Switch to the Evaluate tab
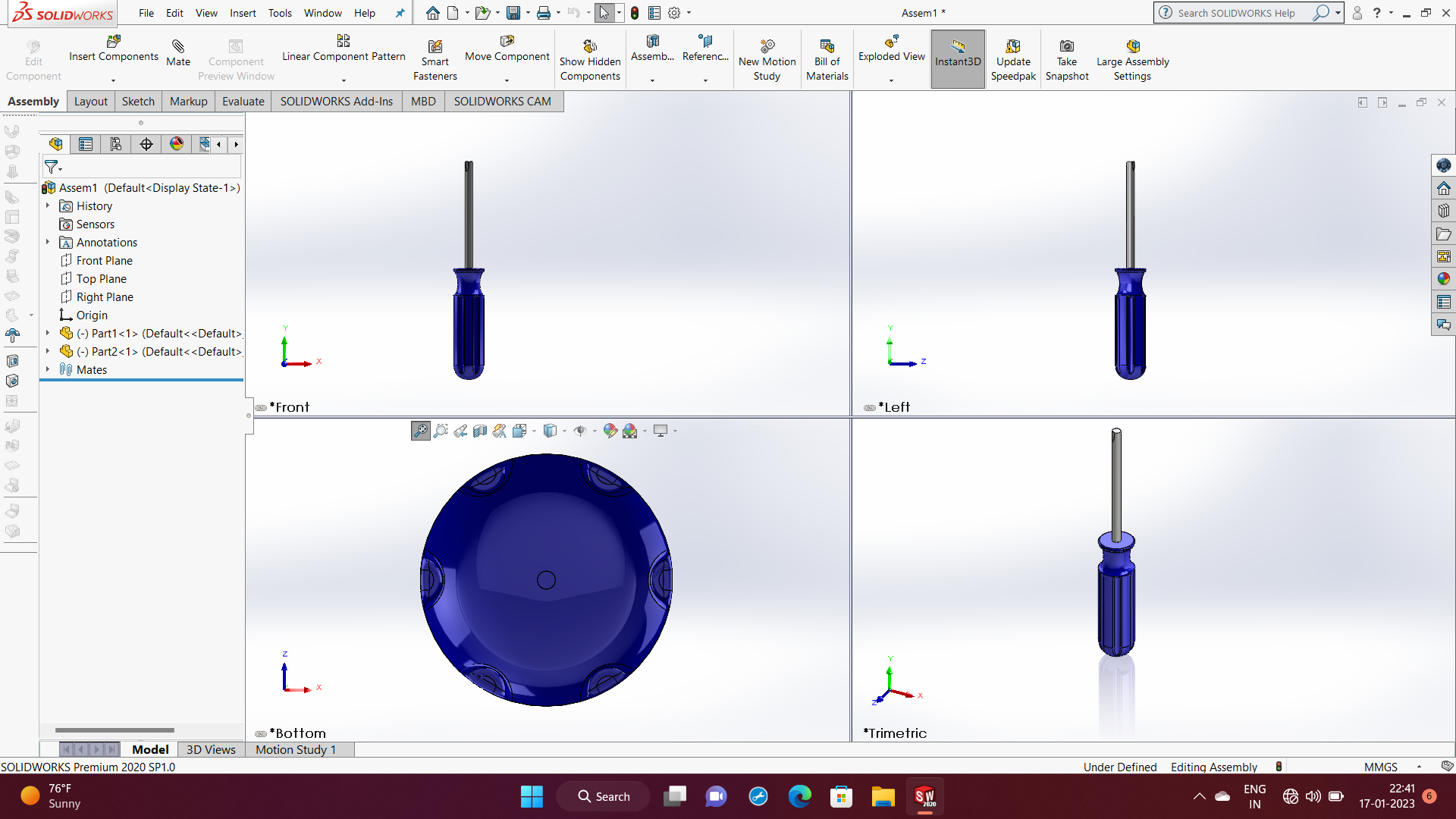Image resolution: width=1456 pixels, height=819 pixels. coord(243,102)
